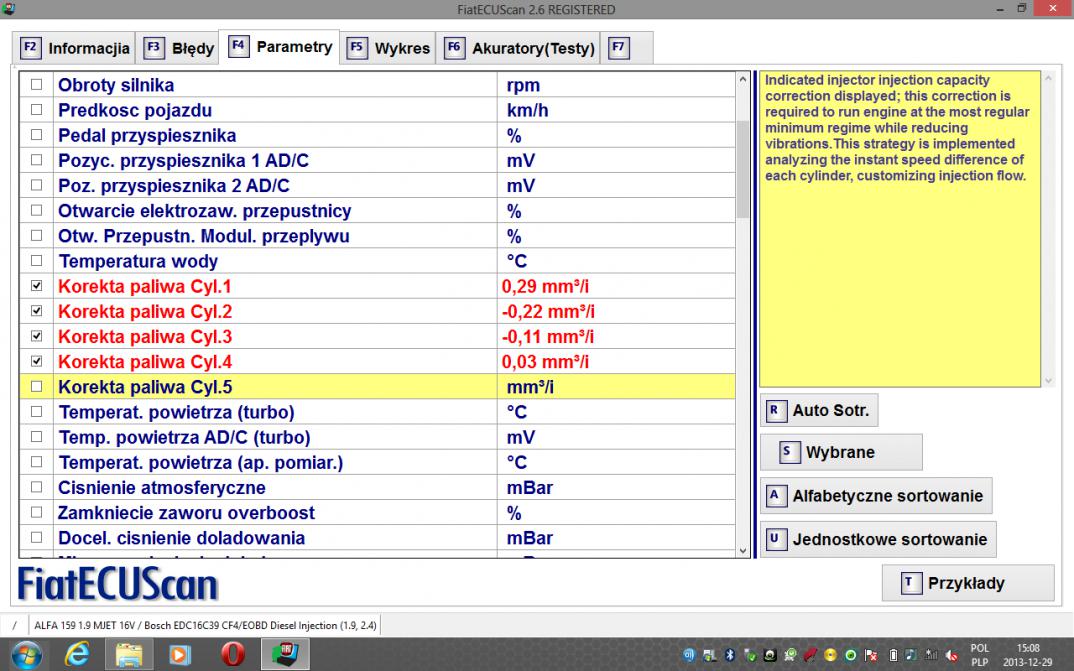Uncheck Korekta paliwa Cyl.2

(x=36, y=311)
